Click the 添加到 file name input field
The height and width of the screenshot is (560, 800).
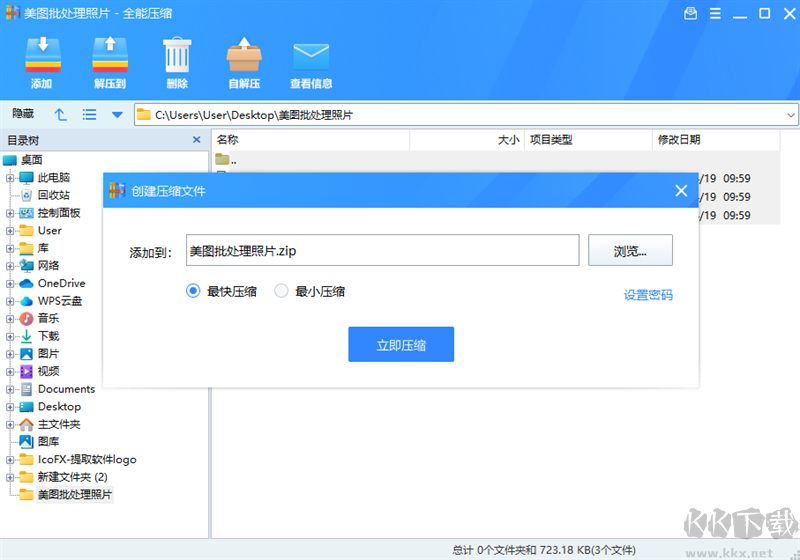coord(382,250)
